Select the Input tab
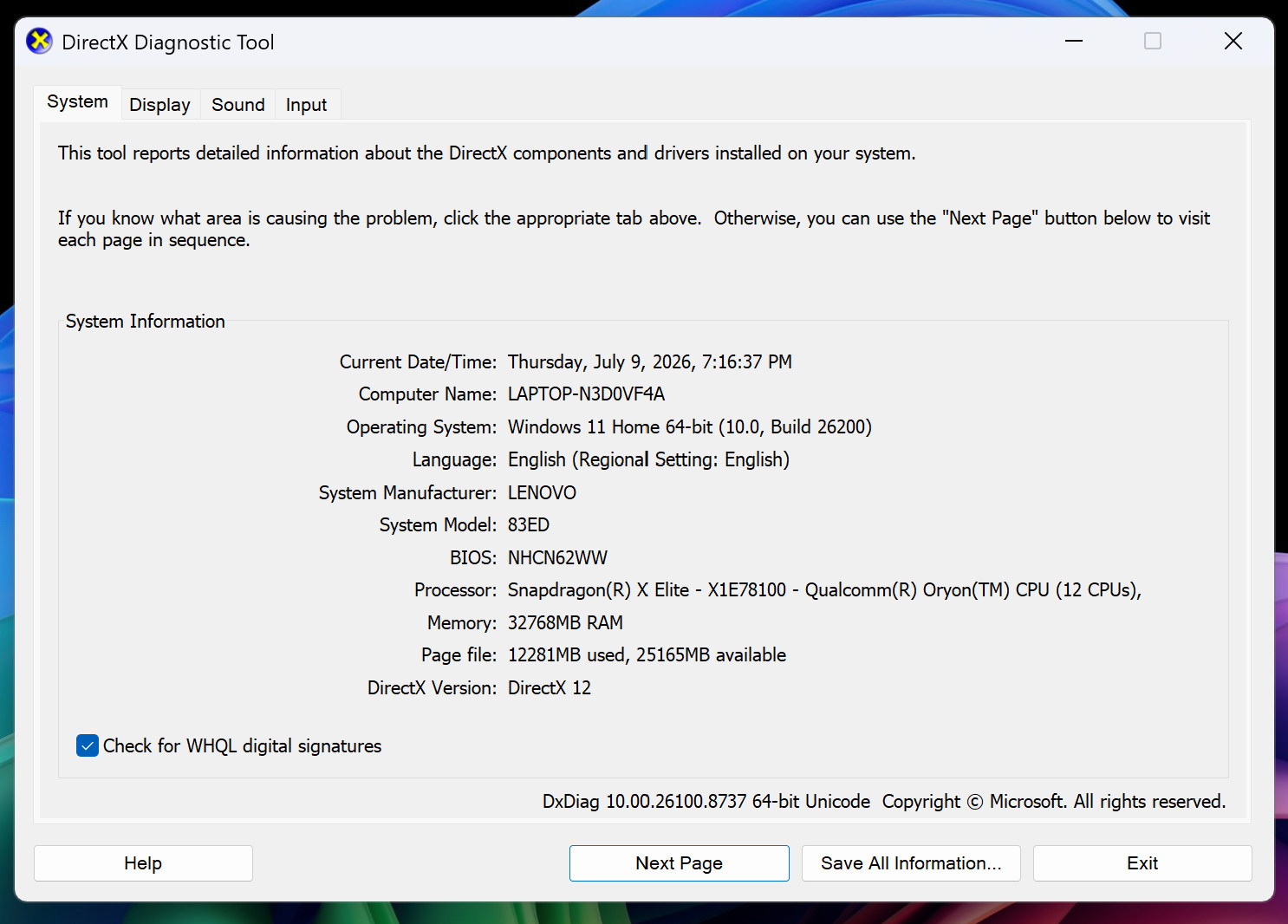Viewport: 1288px width, 924px height. [307, 105]
